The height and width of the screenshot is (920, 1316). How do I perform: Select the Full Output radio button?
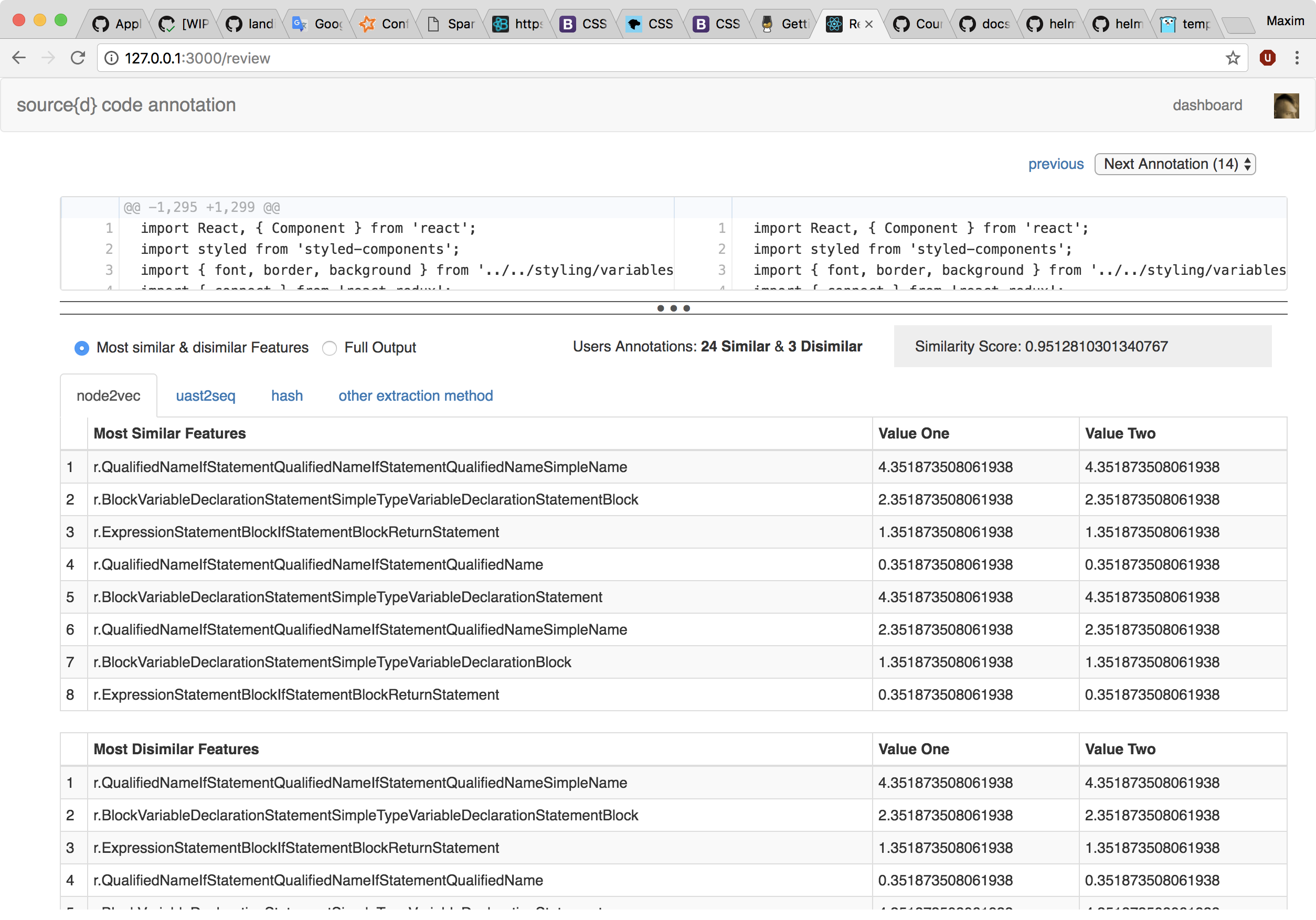click(x=329, y=348)
